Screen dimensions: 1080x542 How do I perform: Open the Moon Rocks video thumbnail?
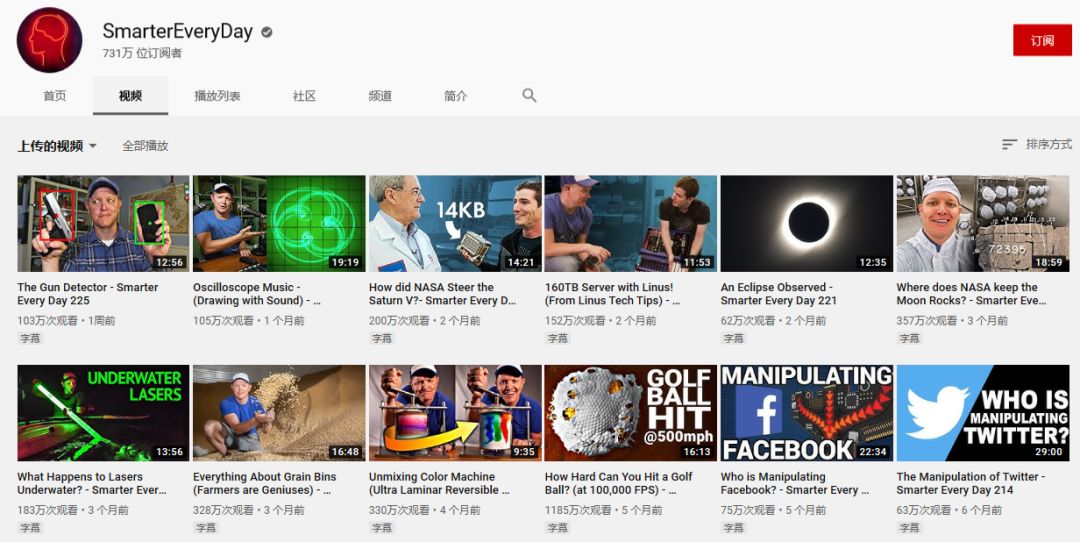[x=982, y=223]
